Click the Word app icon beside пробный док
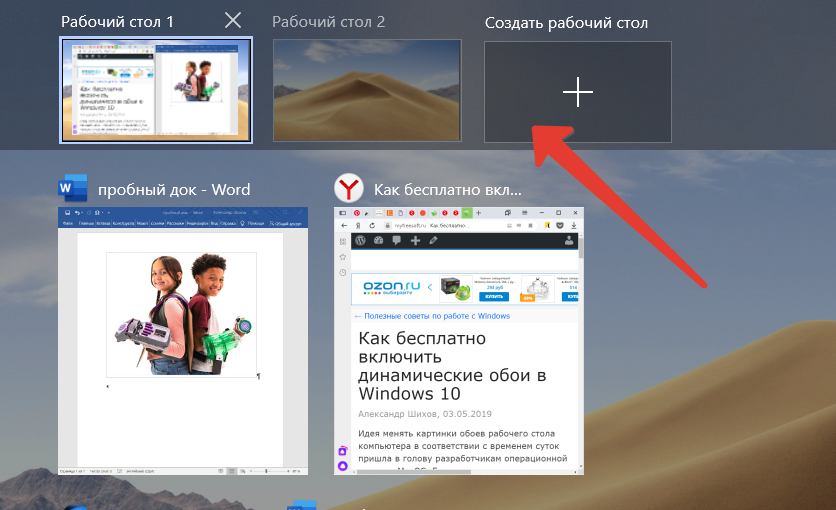 (x=73, y=188)
